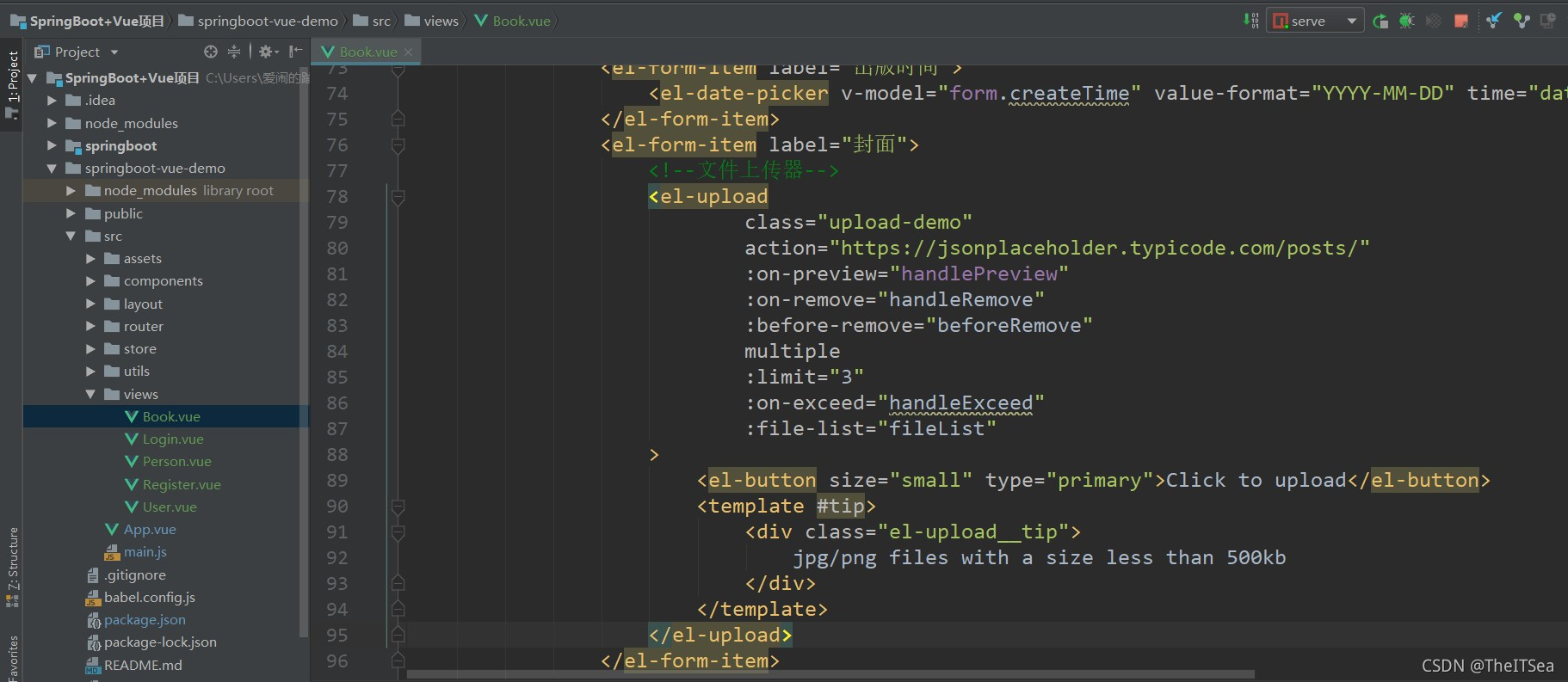1568x682 pixels.
Task: Open the Z: Structure tool window tab
Action: (x=12, y=566)
